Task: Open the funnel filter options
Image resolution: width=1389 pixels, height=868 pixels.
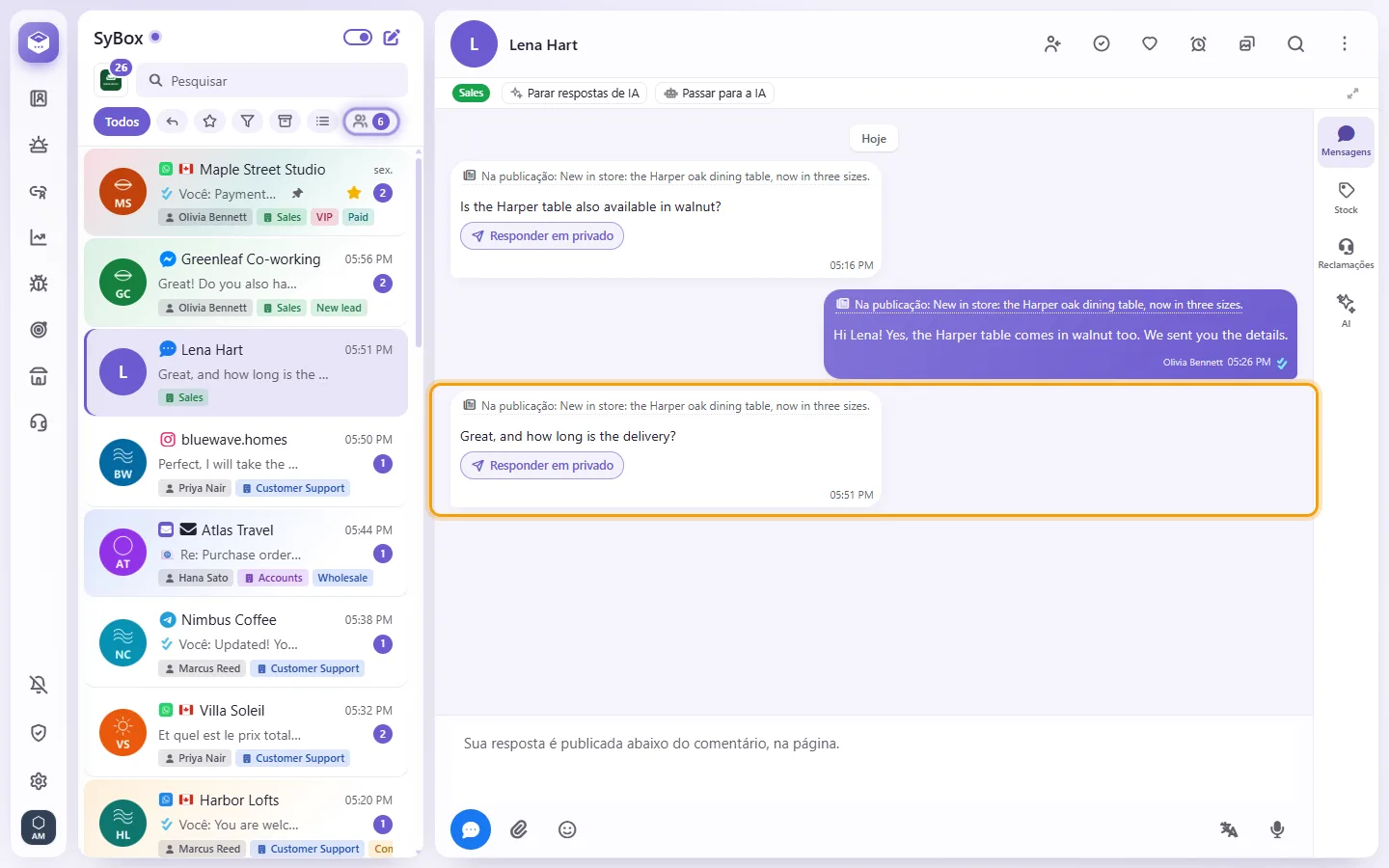Action: tap(248, 122)
